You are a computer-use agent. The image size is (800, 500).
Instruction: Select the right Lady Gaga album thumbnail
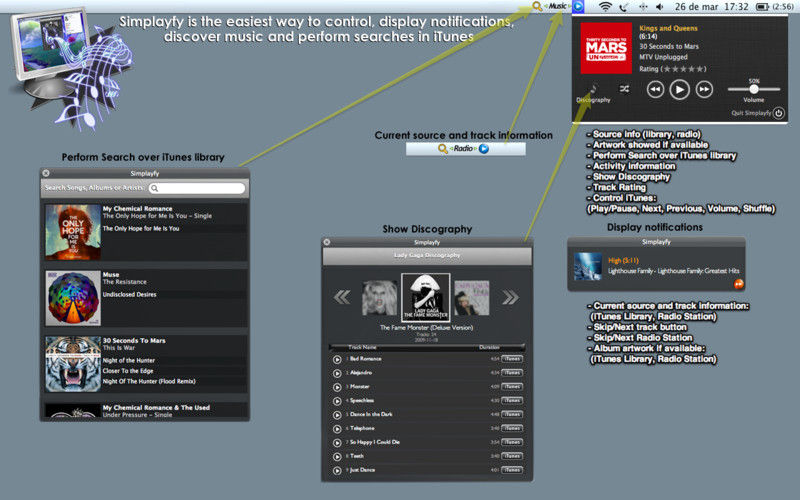tap(472, 298)
